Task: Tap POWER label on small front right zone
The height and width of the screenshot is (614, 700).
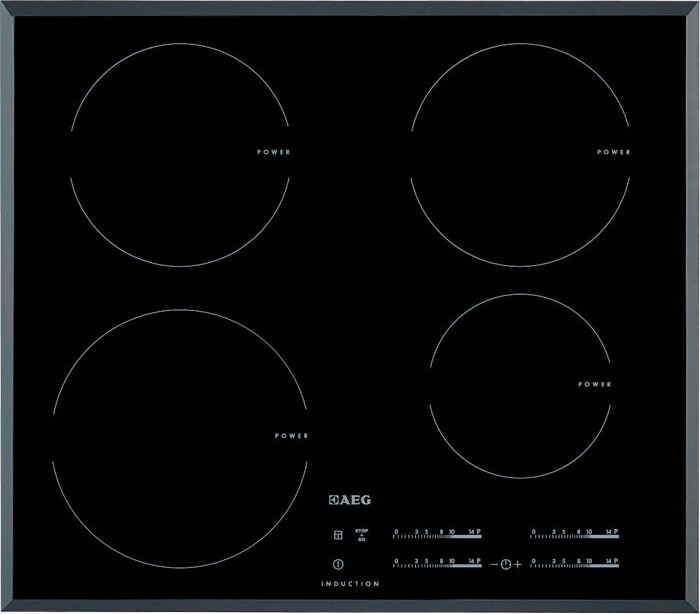Action: [x=595, y=384]
